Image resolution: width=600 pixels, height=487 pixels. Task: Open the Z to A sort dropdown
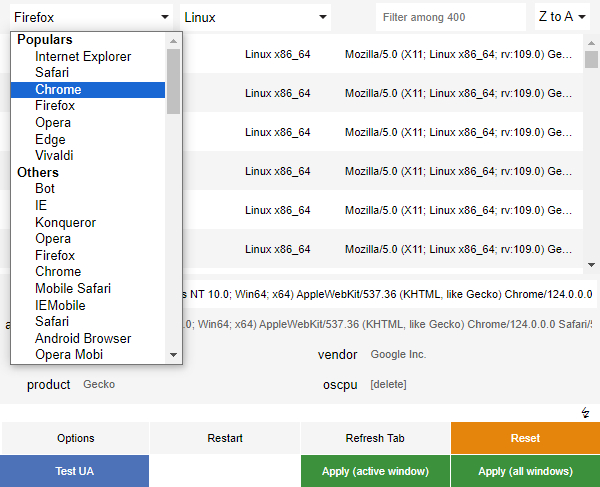tap(562, 17)
